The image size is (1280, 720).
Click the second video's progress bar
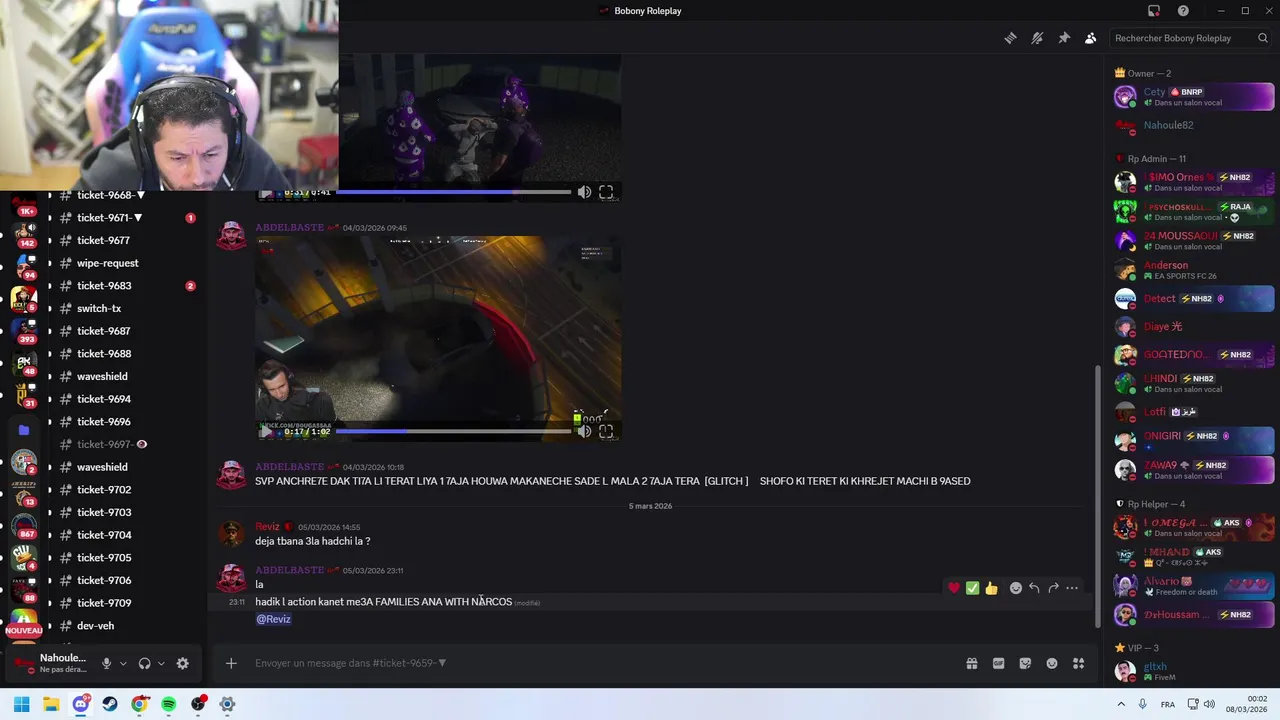452,432
